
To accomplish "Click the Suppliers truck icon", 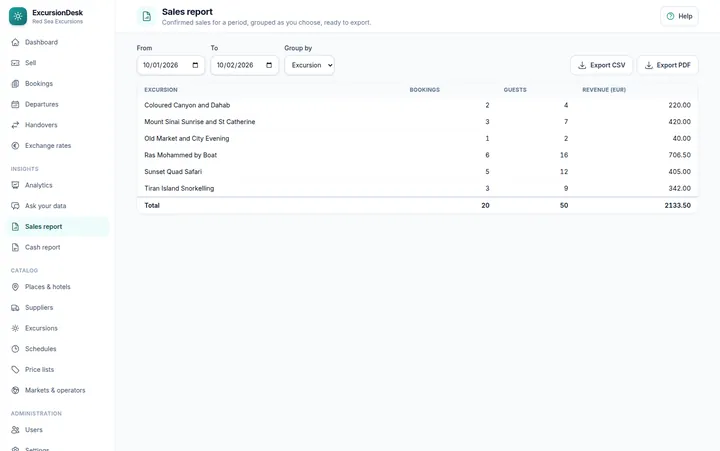I will (15, 307).
